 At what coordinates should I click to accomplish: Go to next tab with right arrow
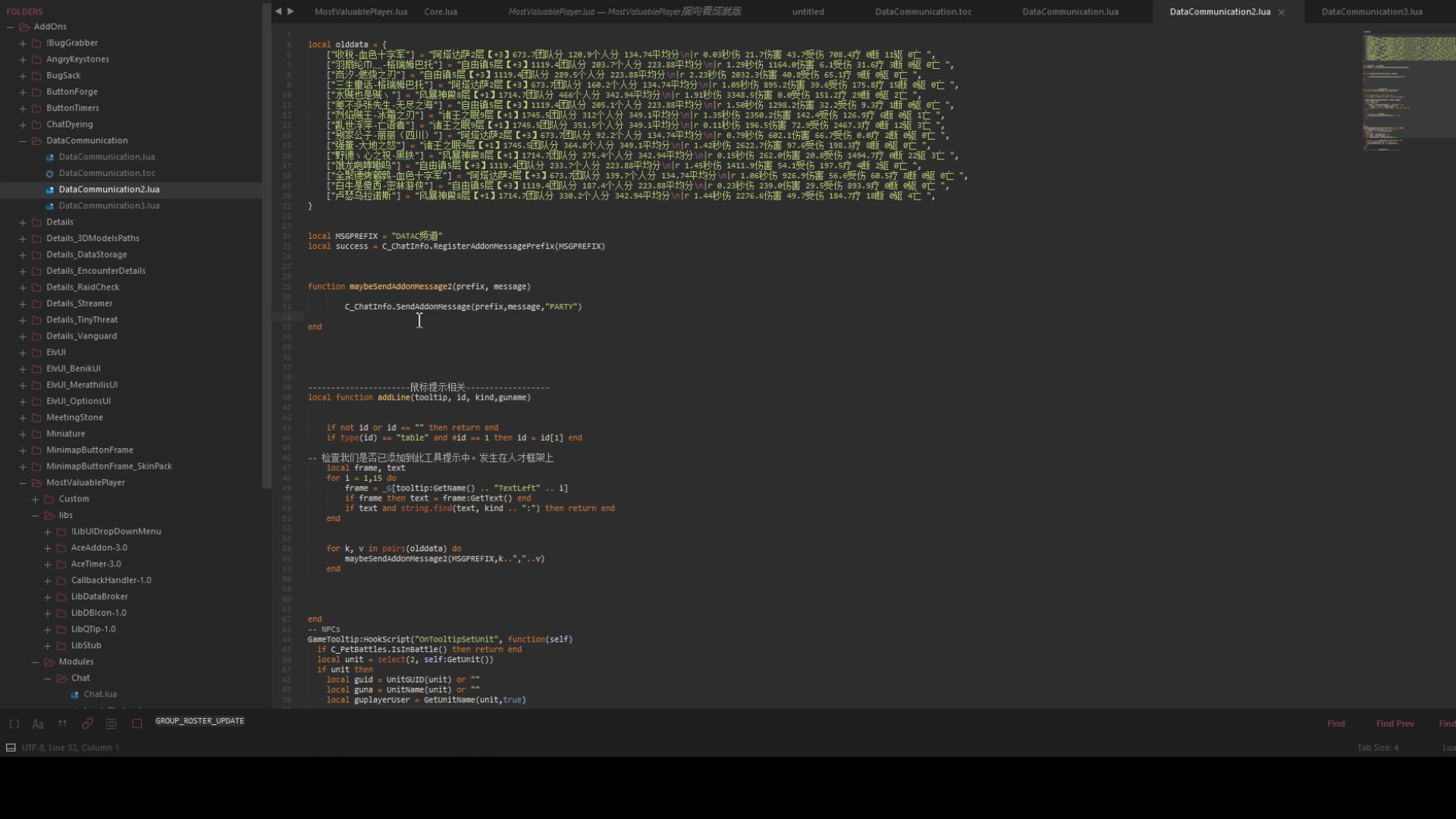pyautogui.click(x=290, y=11)
